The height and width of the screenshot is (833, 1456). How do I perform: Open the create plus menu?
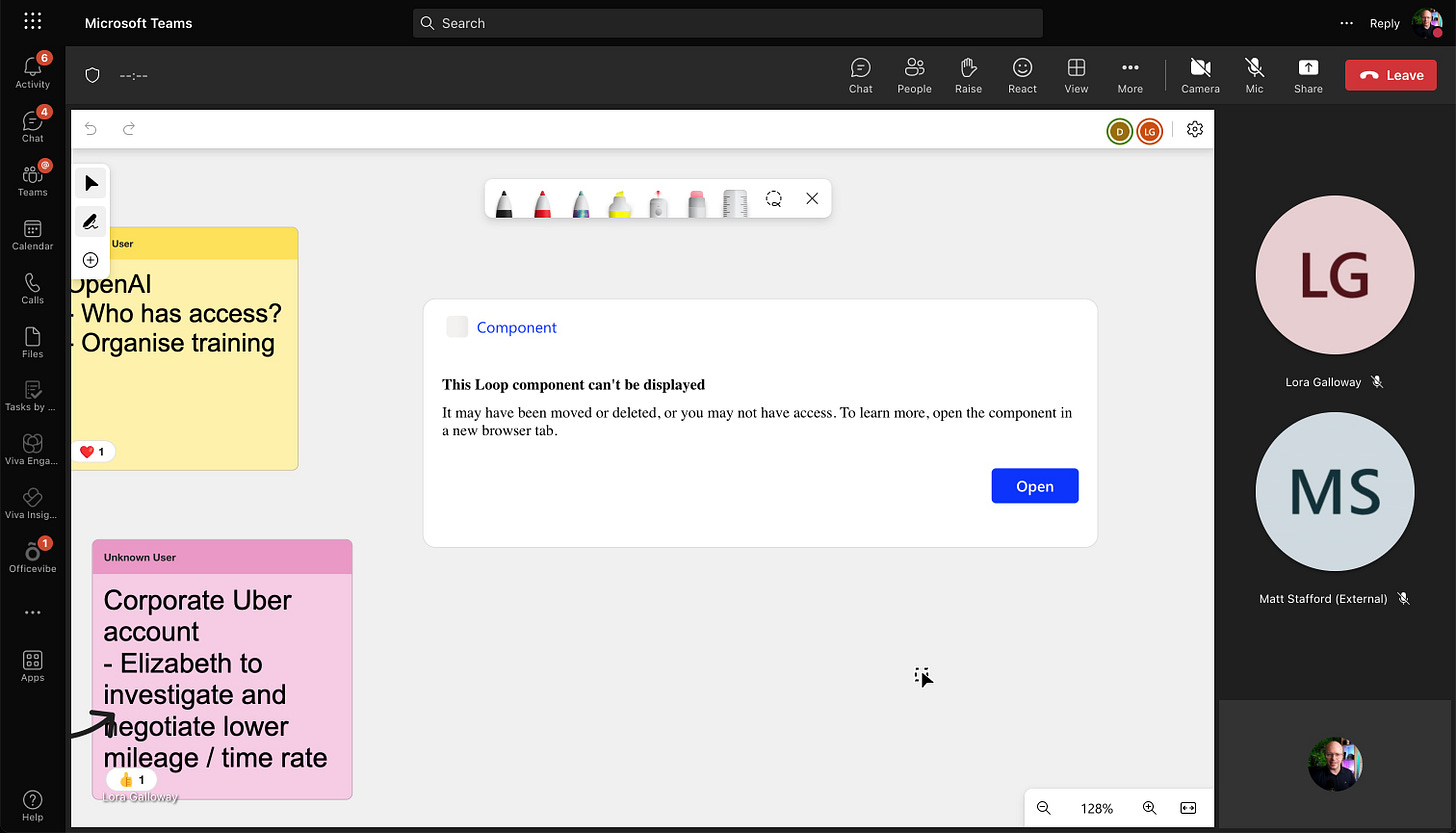click(91, 260)
